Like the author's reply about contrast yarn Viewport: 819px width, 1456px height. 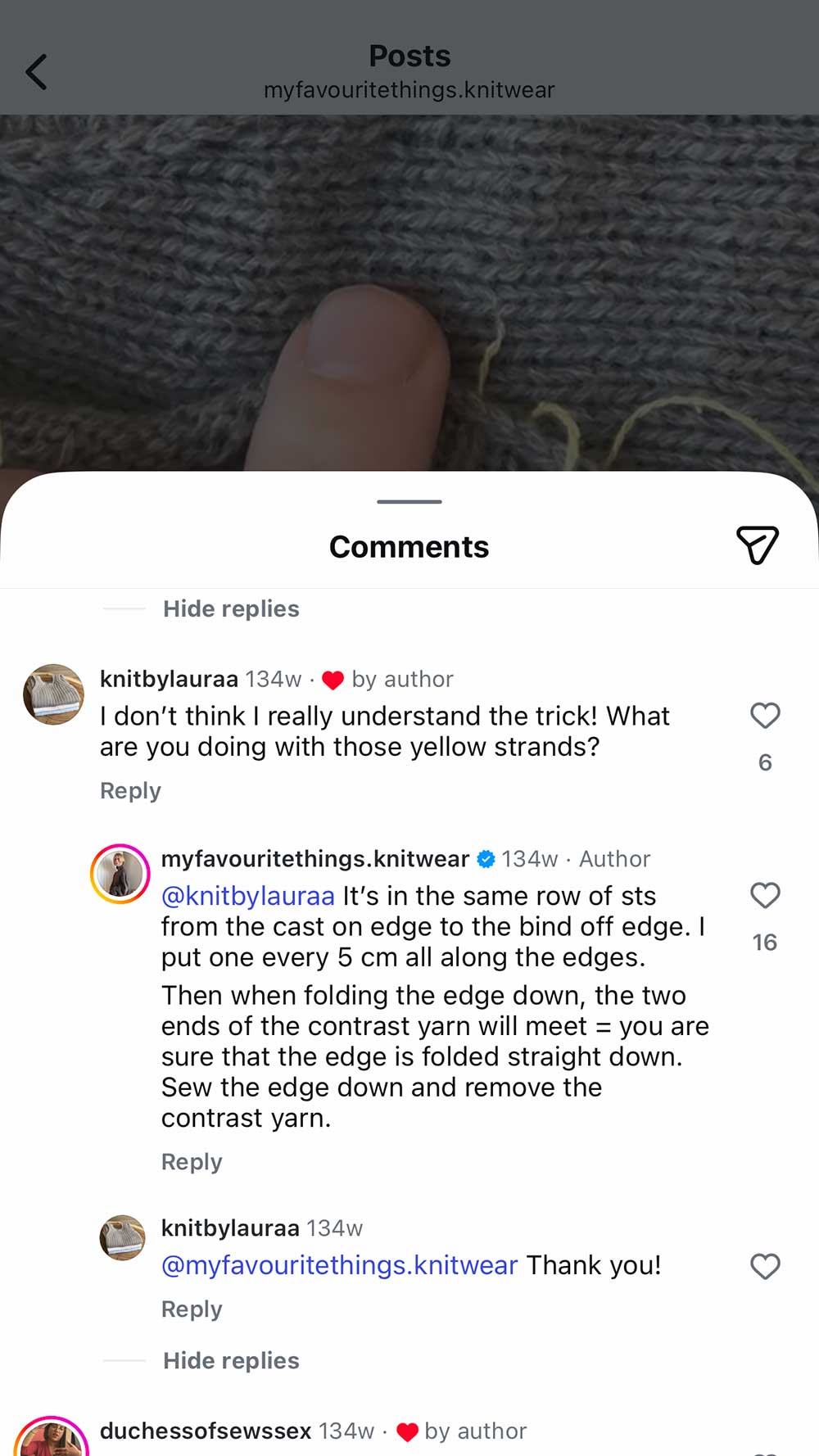[765, 895]
